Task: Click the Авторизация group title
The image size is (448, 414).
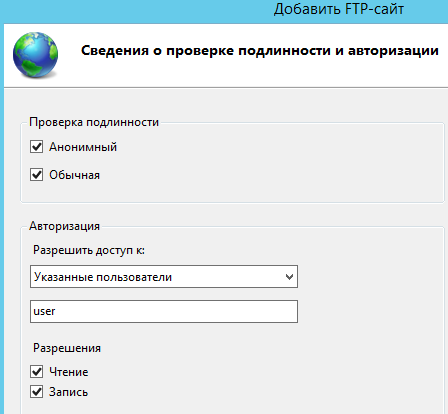Action: pyautogui.click(x=64, y=226)
